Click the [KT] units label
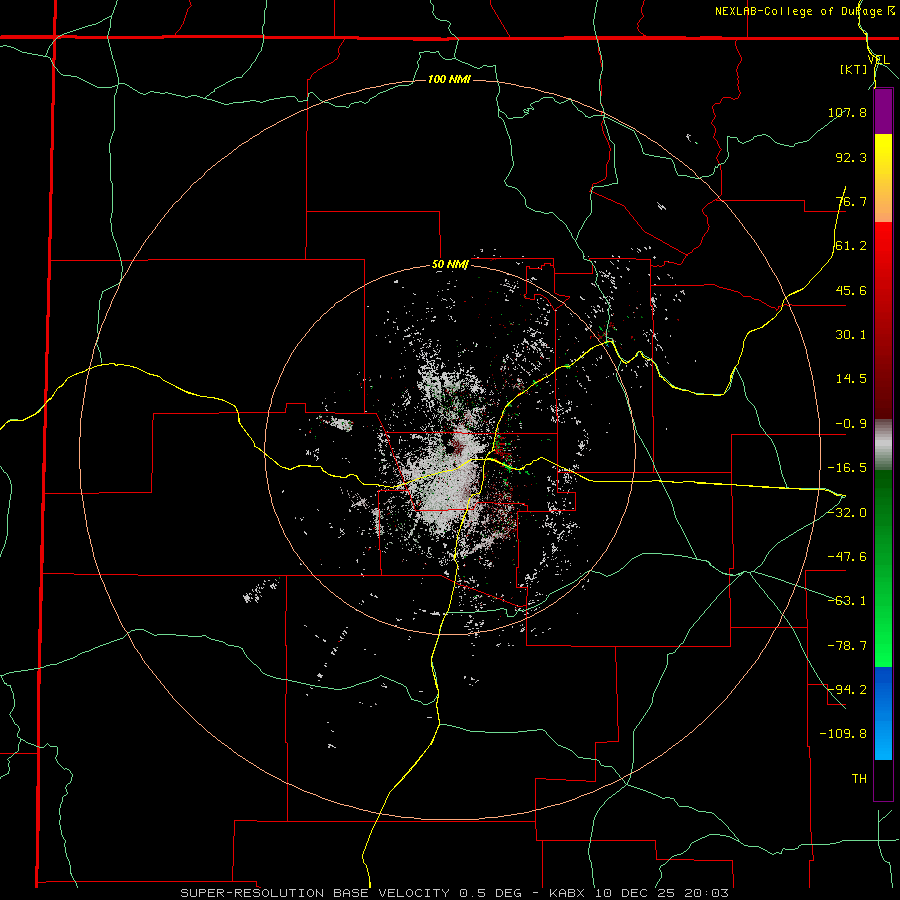The height and width of the screenshot is (900, 900). coord(854,70)
